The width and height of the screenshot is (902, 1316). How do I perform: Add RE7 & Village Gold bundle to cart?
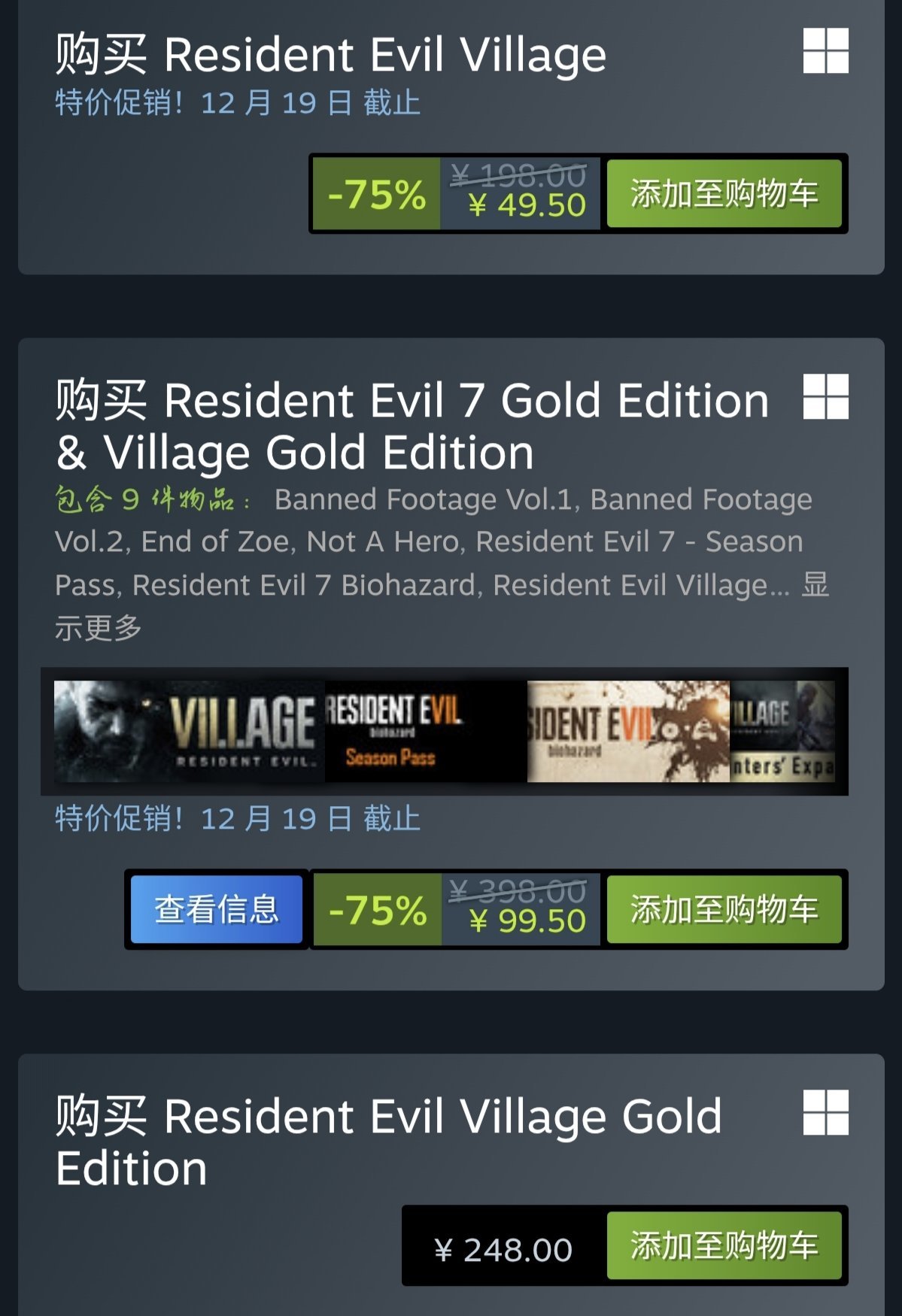(x=724, y=909)
